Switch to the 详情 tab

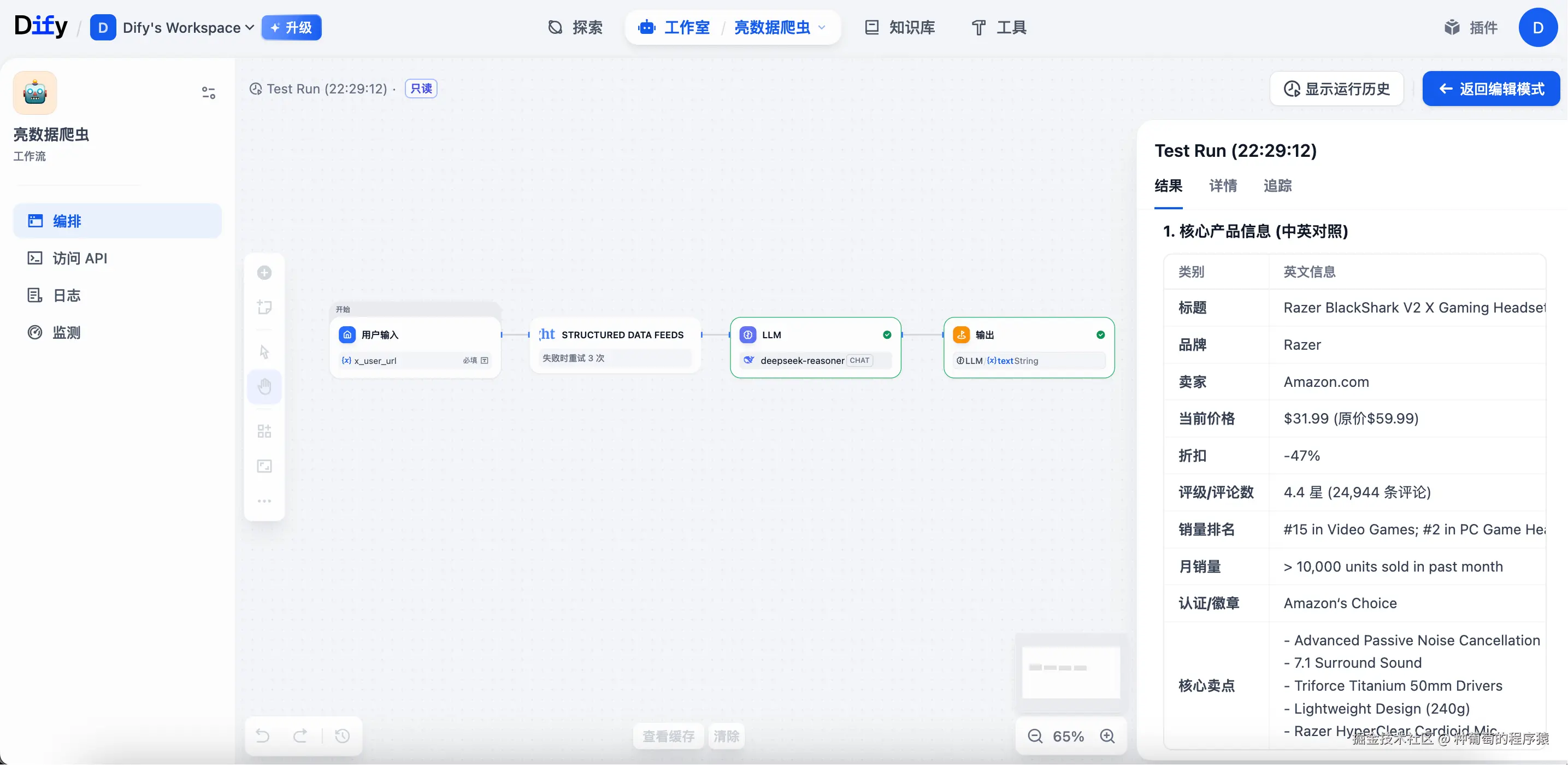[1222, 186]
